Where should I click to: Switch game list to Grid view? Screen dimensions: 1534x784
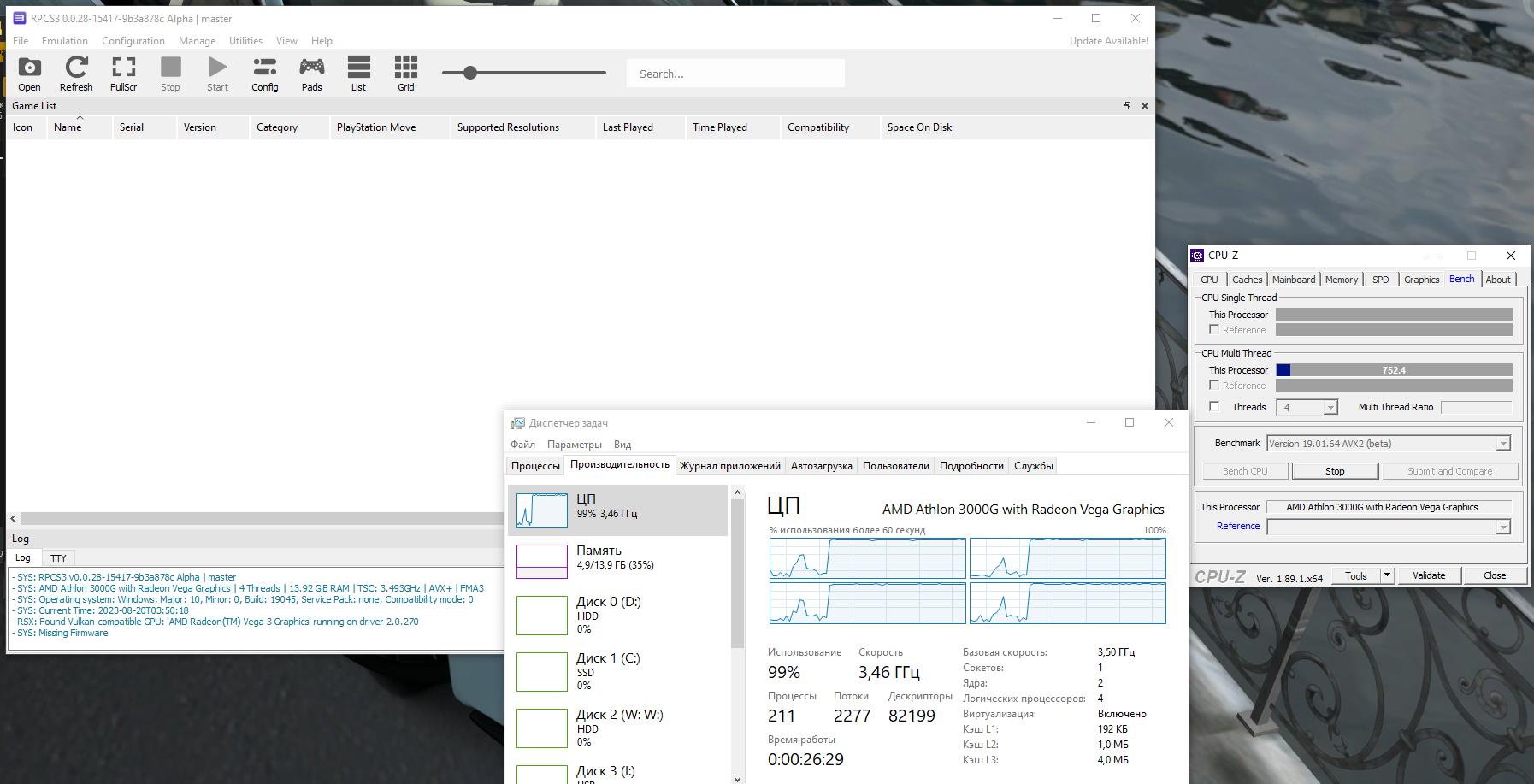[x=405, y=74]
